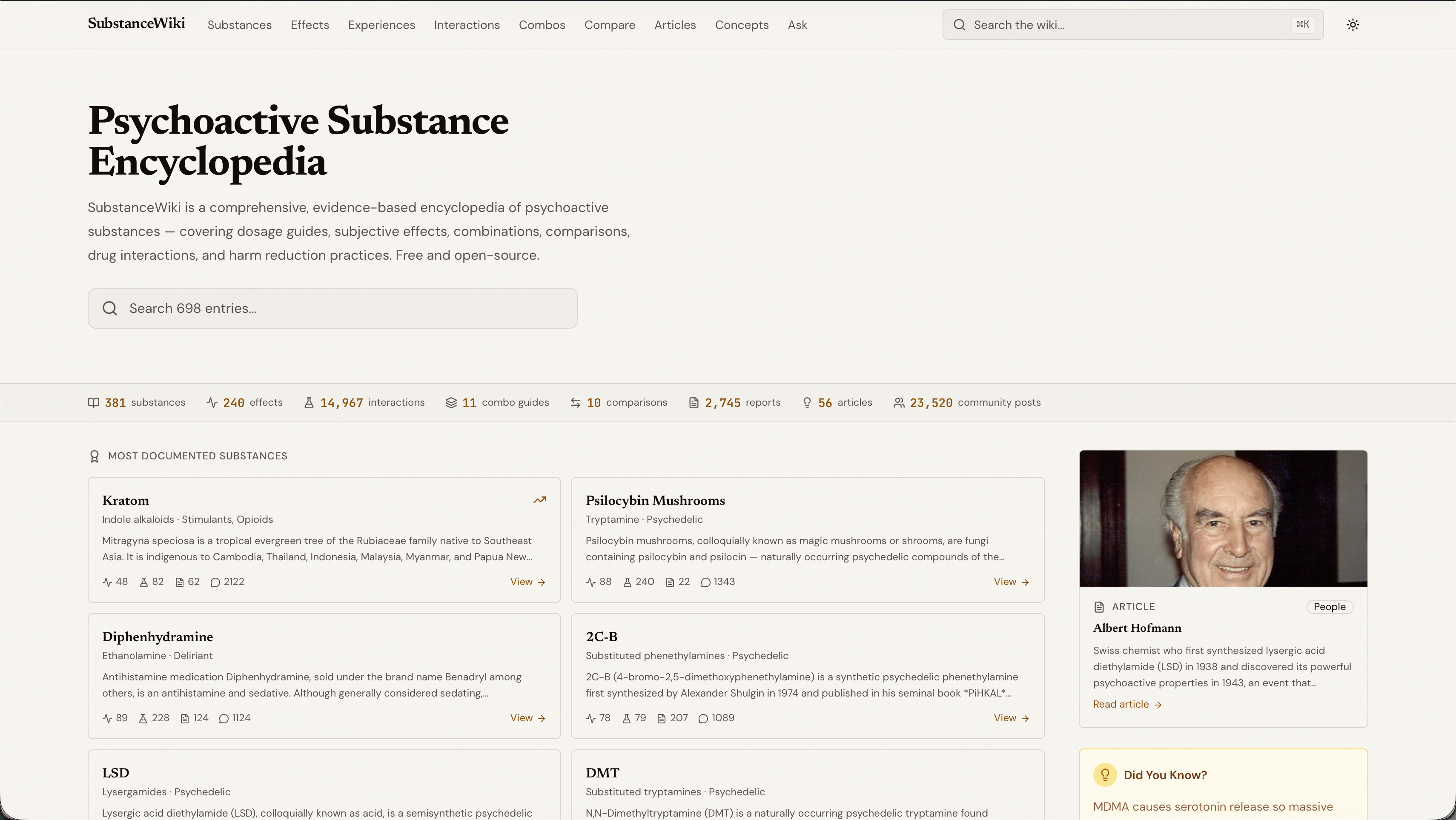Click the swap arrows icon beside 10 comparisons
The width and height of the screenshot is (1456, 820).
[x=576, y=402]
